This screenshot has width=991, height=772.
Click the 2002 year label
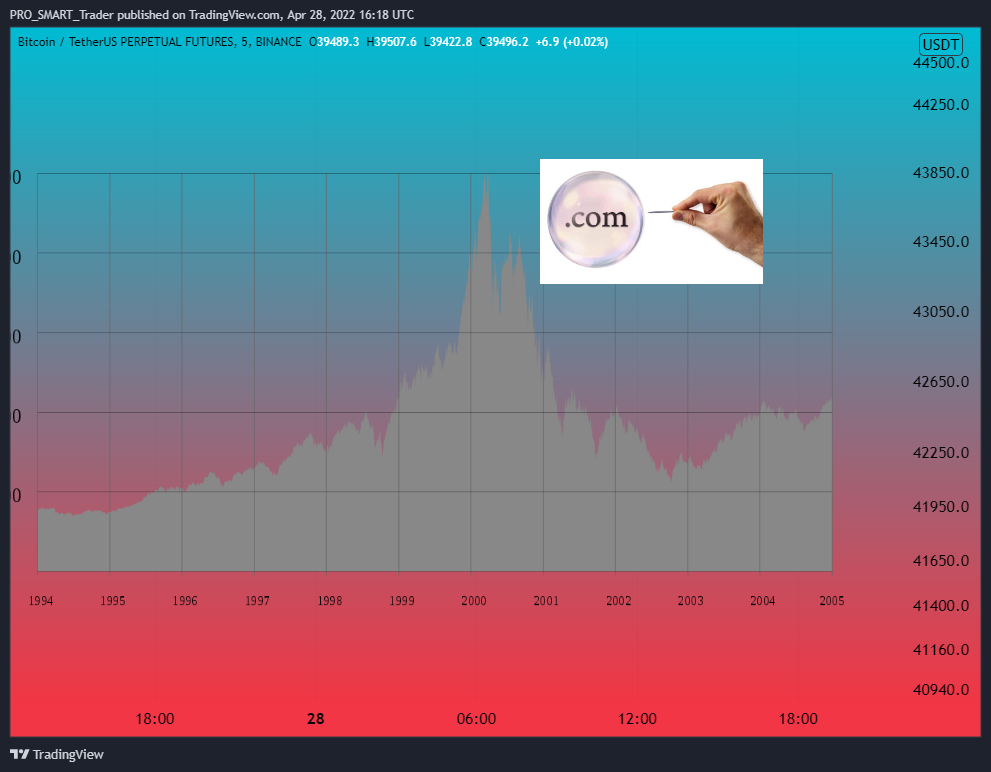tap(618, 601)
